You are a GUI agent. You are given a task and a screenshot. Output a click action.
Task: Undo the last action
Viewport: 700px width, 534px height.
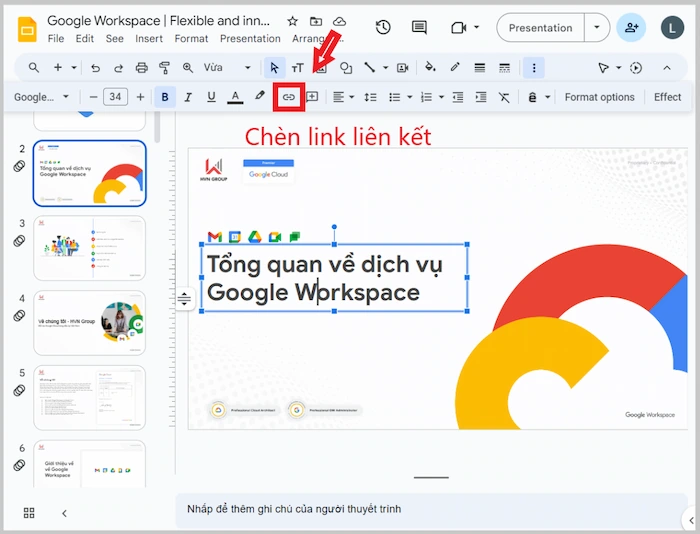[95, 68]
